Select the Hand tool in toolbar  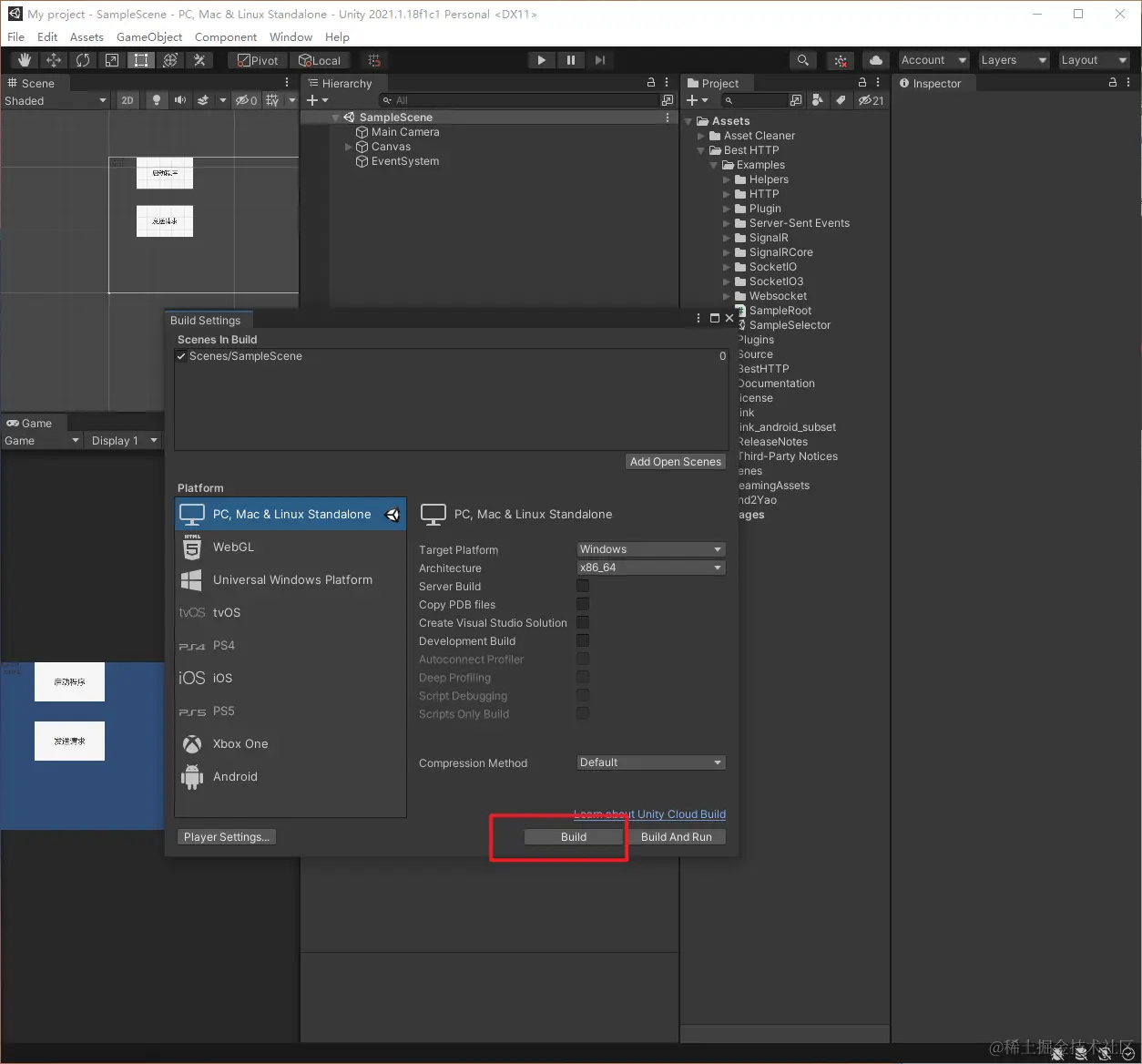[25, 60]
